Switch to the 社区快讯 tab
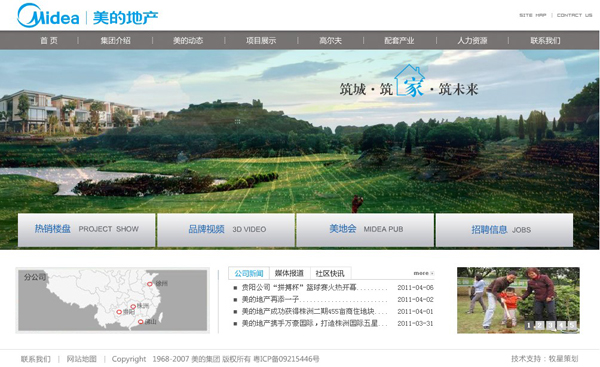 (330, 273)
